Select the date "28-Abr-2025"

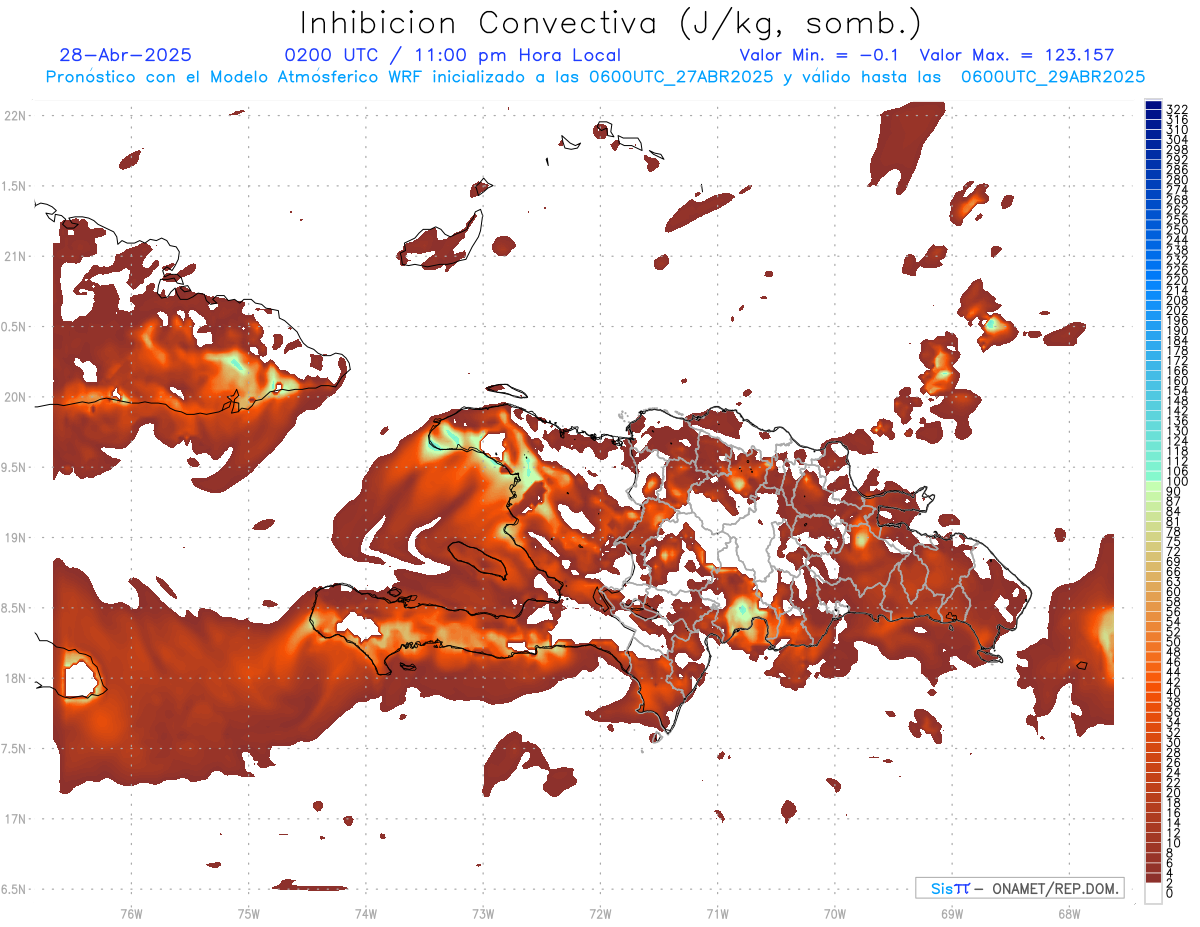click(126, 55)
